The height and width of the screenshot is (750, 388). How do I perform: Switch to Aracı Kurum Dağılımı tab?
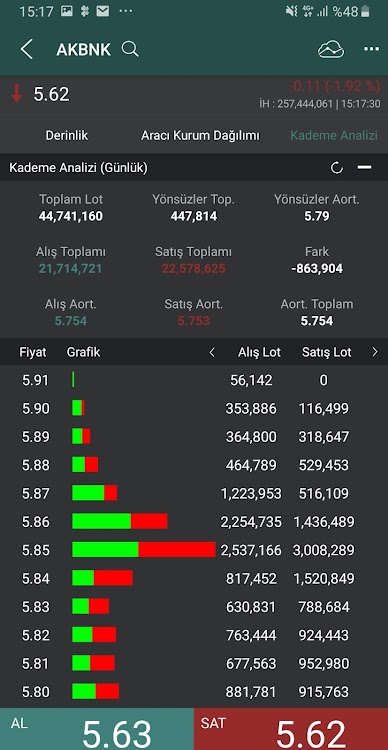(200, 135)
